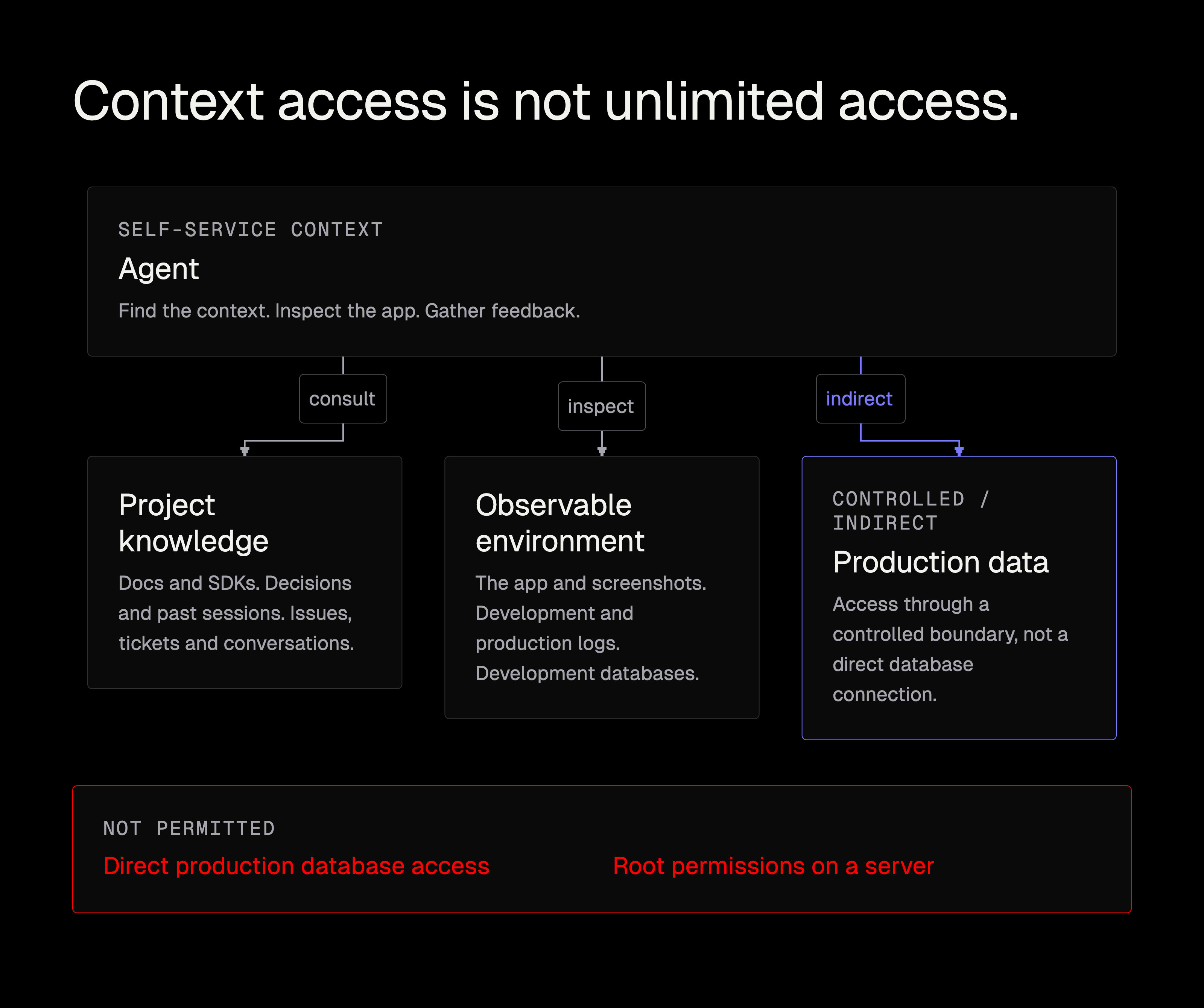Click the 'CONTROLLED / INDIRECT' label
Image resolution: width=1204 pixels, height=1008 pixels.
[911, 511]
